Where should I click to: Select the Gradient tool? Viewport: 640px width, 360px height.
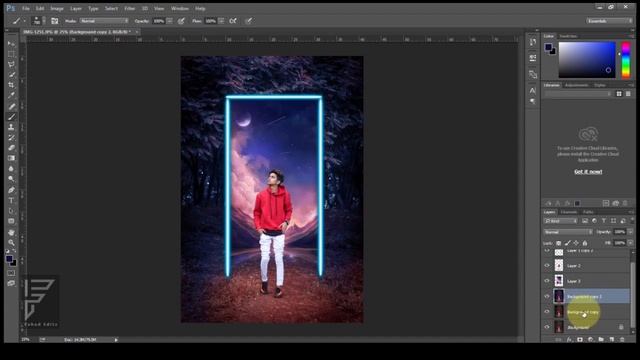click(x=11, y=158)
